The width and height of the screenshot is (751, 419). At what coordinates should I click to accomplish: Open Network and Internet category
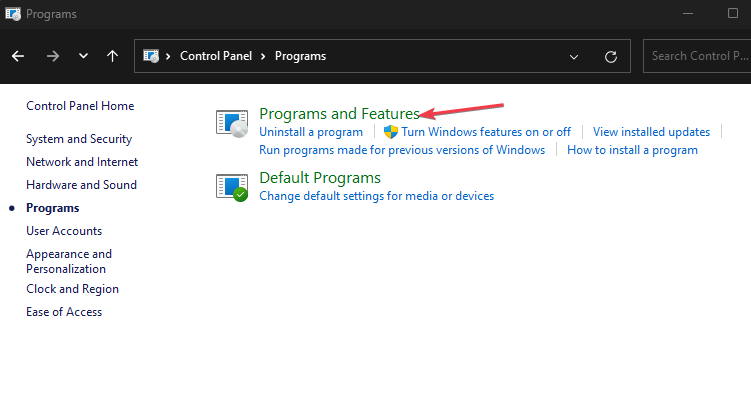[82, 162]
